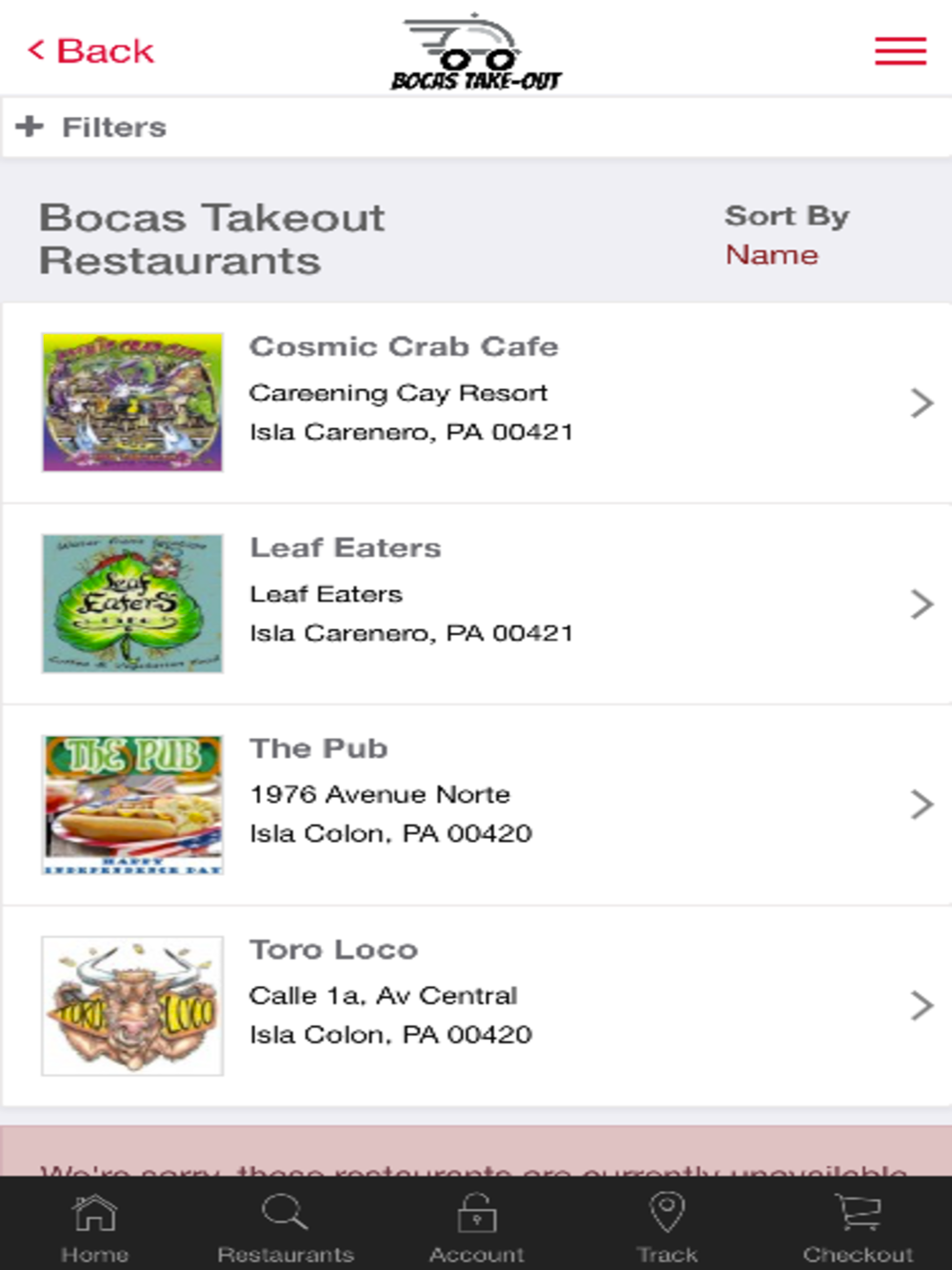The image size is (952, 1270).
Task: Click Toro Loco chevron arrow
Action: pyautogui.click(x=921, y=1005)
